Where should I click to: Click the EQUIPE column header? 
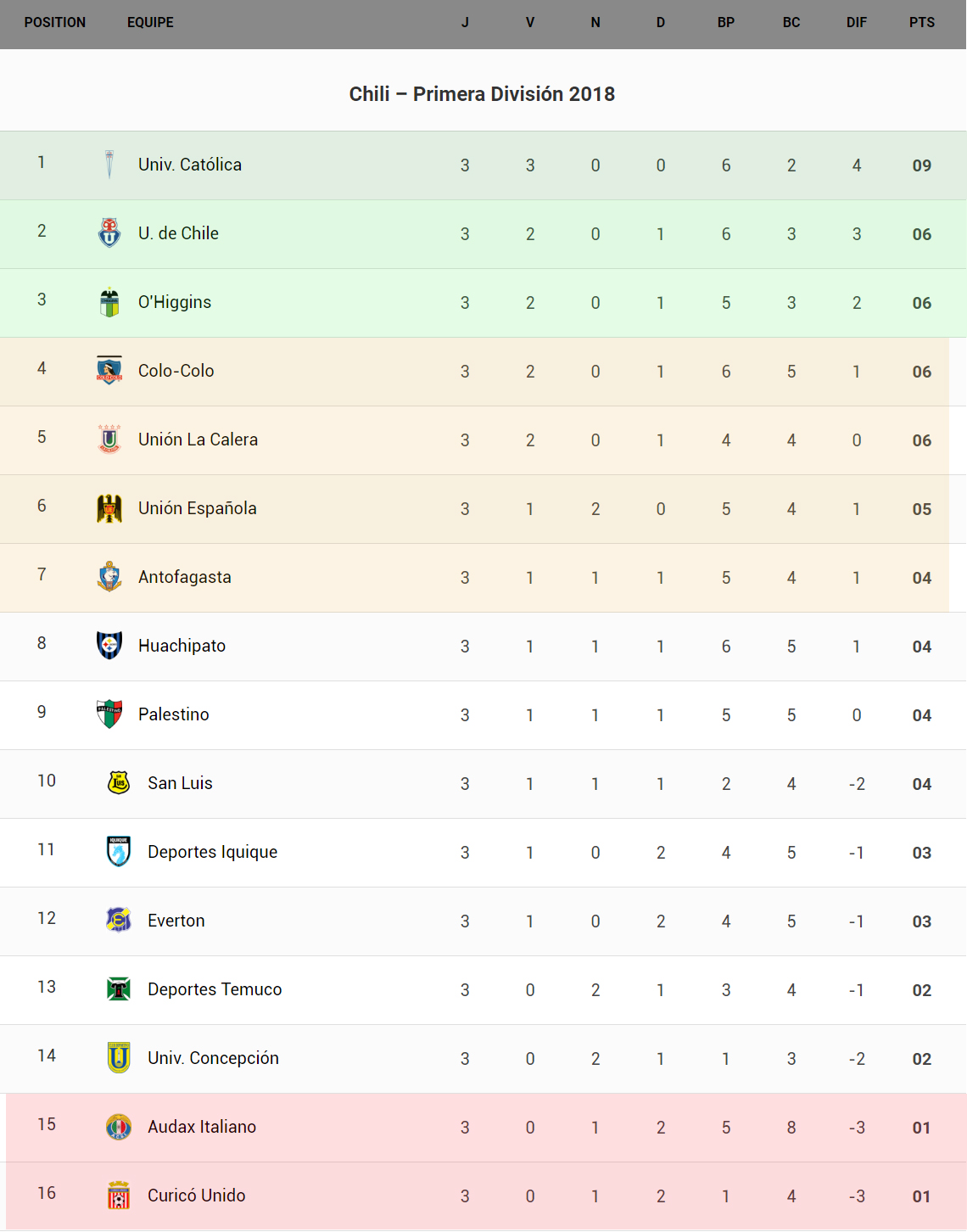(x=150, y=23)
